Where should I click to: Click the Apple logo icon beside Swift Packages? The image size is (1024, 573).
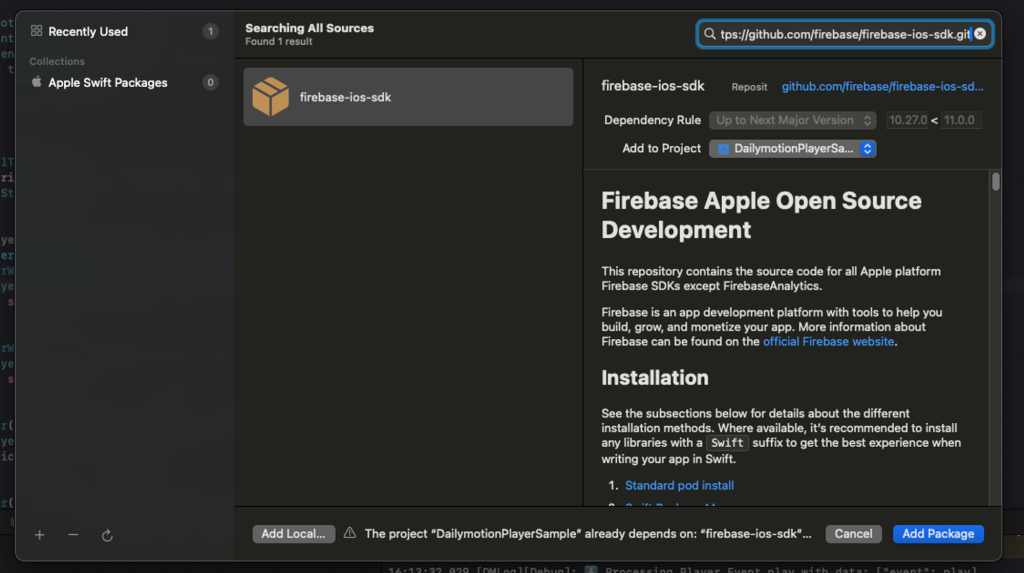click(37, 82)
